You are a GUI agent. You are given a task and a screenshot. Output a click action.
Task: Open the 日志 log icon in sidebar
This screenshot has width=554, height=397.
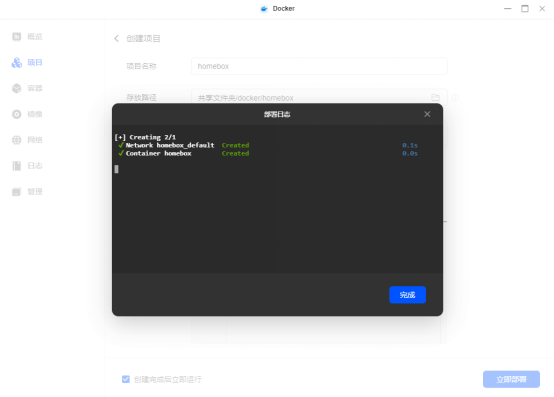pyautogui.click(x=17, y=166)
